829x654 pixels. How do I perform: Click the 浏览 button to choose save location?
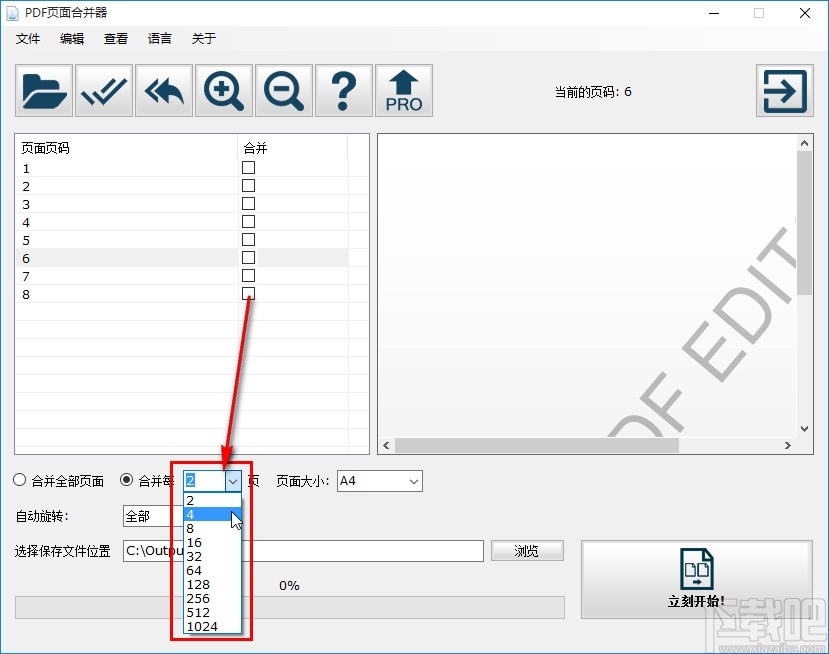point(527,550)
